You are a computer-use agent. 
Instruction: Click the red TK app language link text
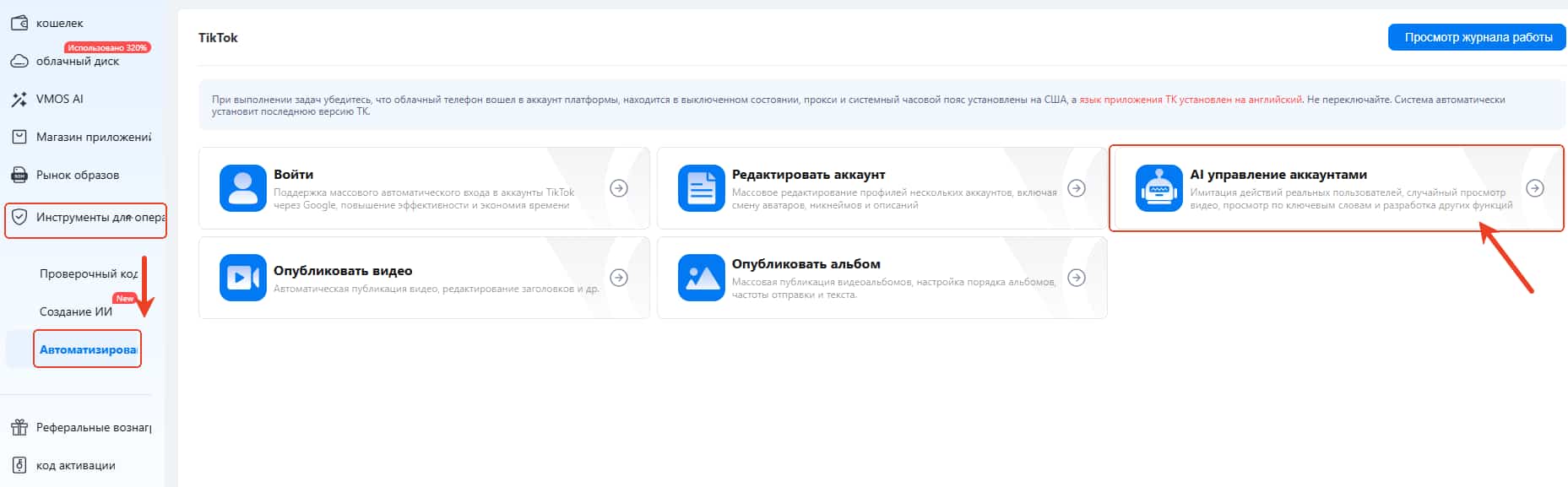point(1191,100)
